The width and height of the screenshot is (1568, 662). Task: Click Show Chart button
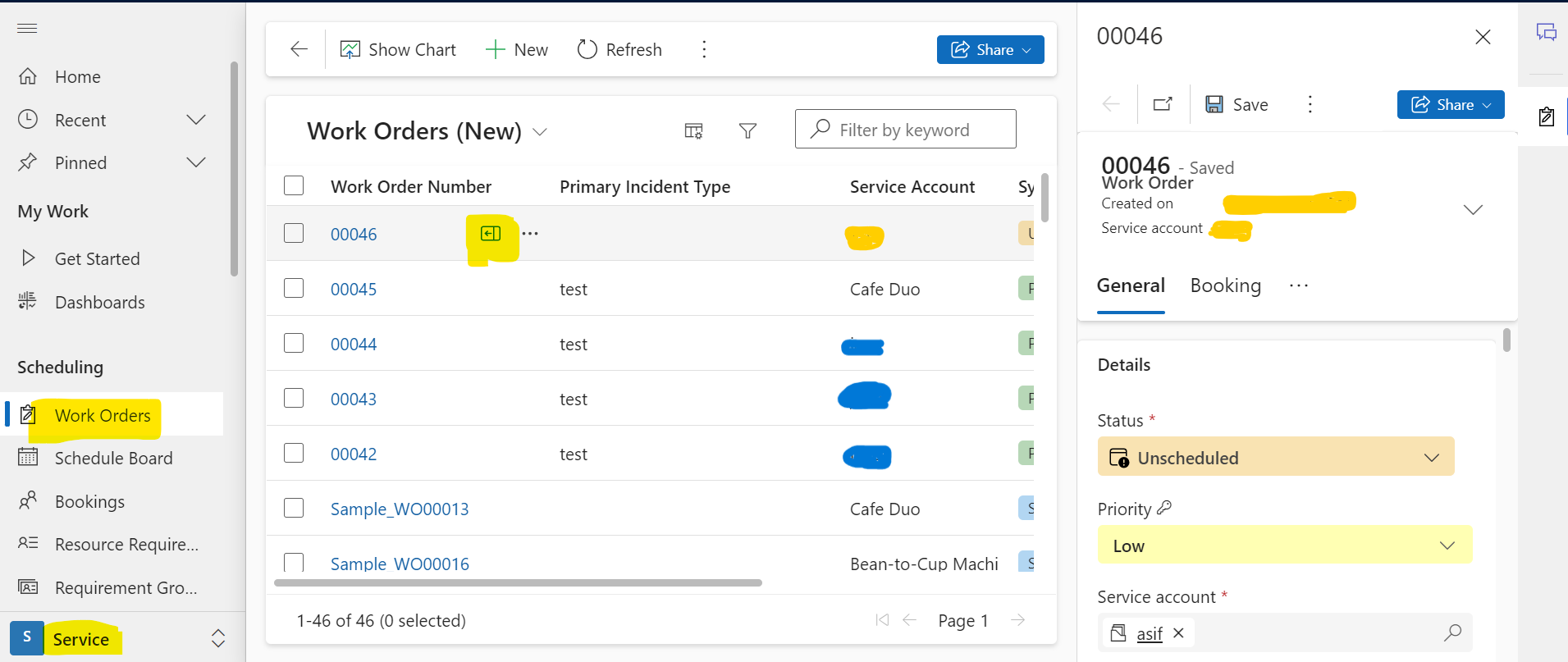399,49
